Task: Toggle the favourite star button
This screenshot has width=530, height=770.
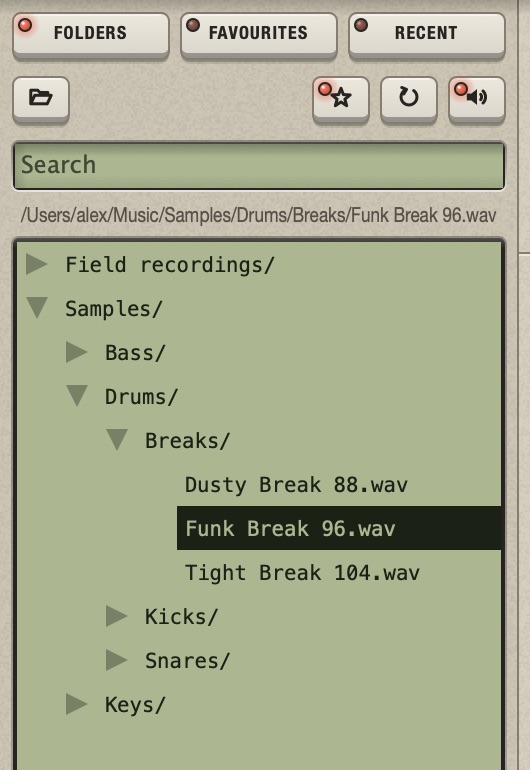Action: (x=341, y=98)
